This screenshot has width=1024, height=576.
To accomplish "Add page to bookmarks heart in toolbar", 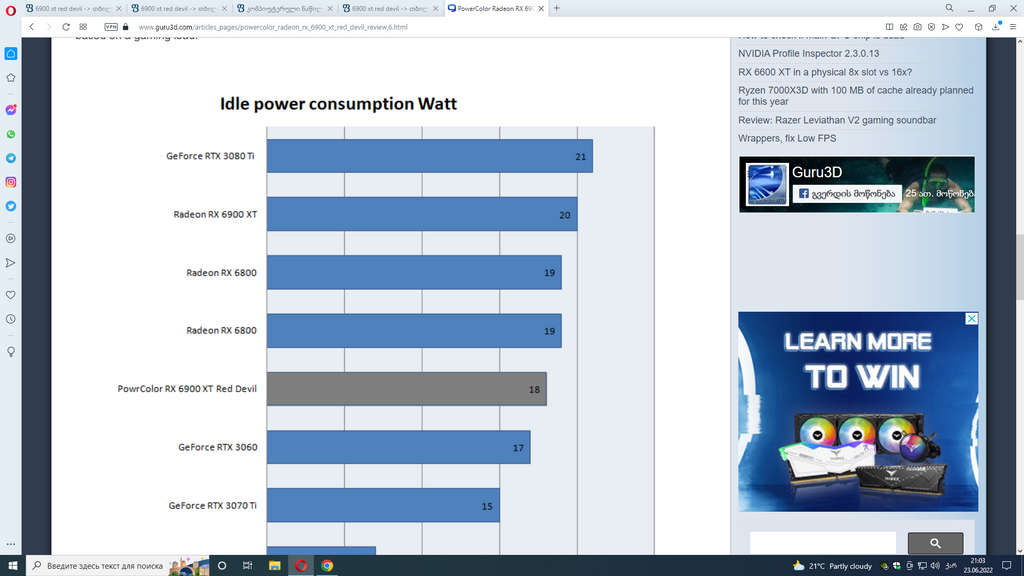I will click(x=959, y=27).
